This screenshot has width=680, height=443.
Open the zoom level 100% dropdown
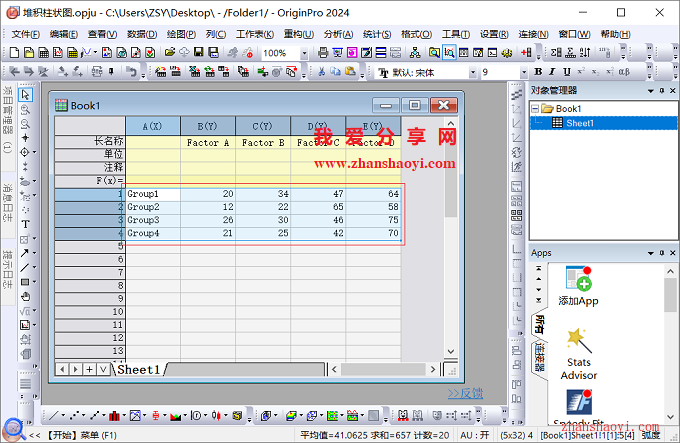(304, 53)
